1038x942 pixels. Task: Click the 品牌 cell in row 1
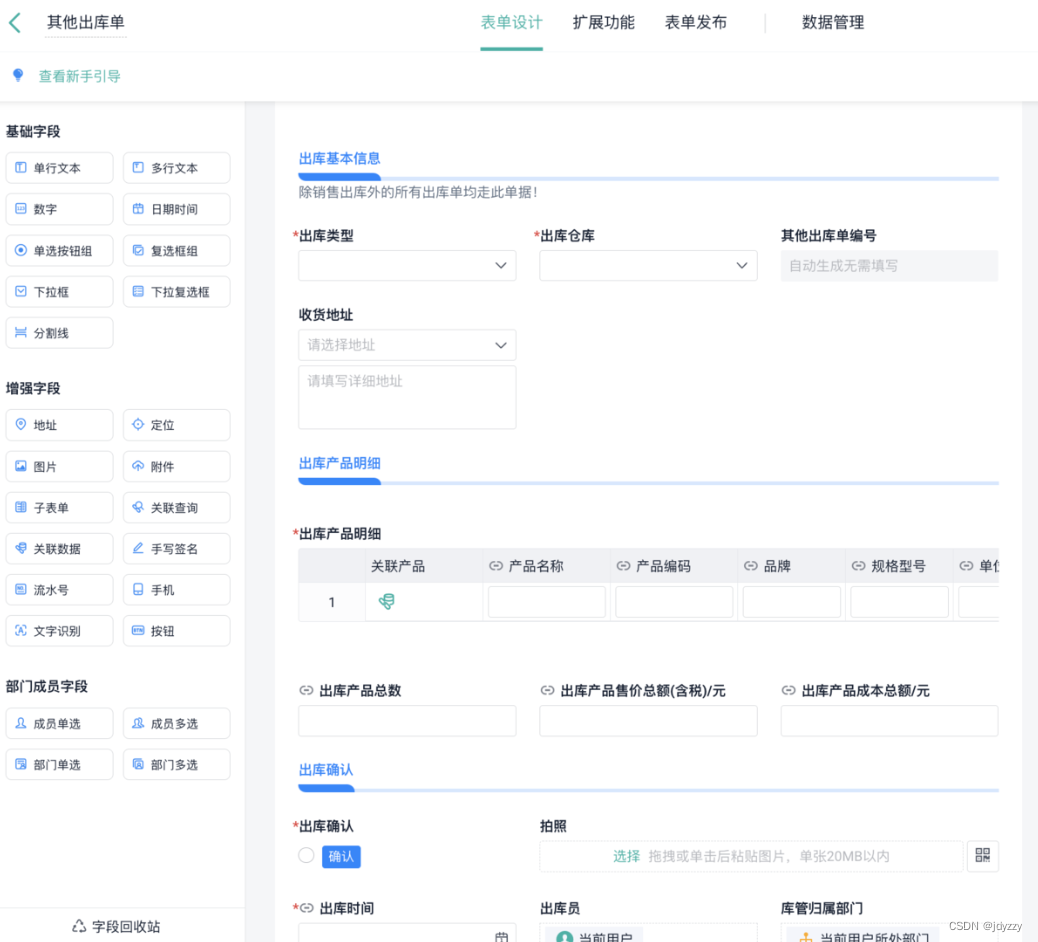tap(792, 602)
